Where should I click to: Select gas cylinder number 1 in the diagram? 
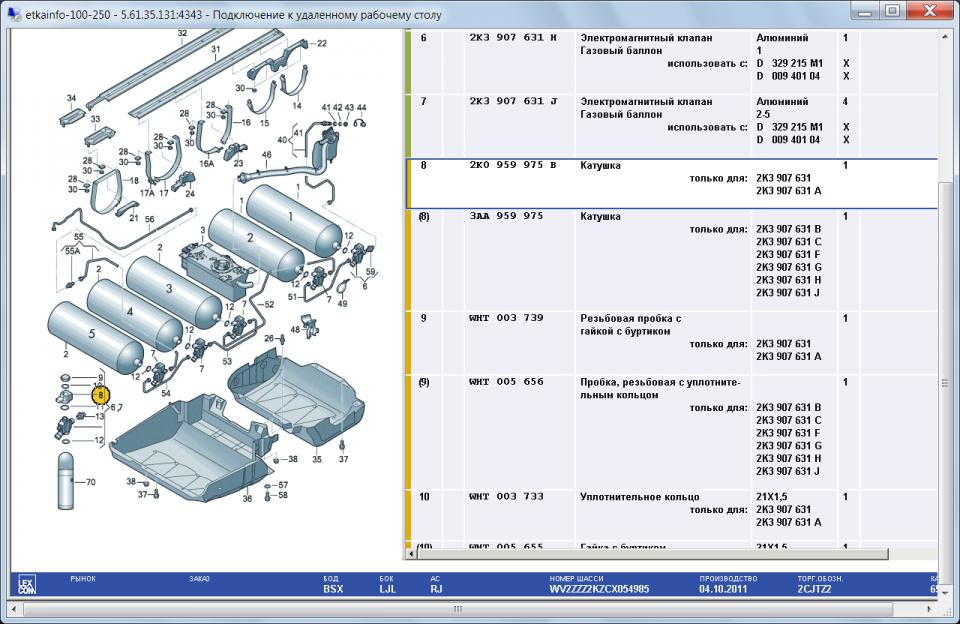coord(294,221)
